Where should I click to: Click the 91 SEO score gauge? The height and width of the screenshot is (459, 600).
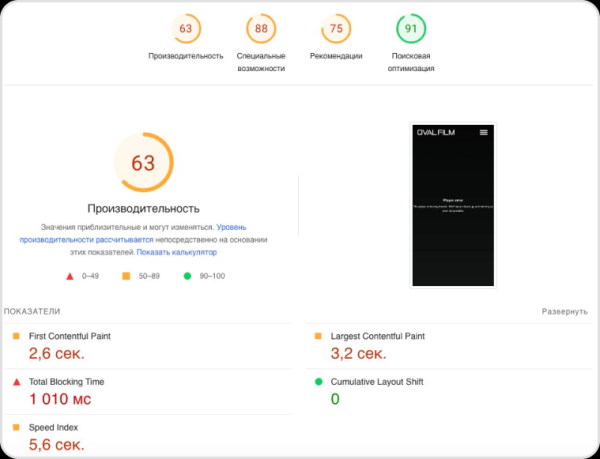[x=412, y=29]
